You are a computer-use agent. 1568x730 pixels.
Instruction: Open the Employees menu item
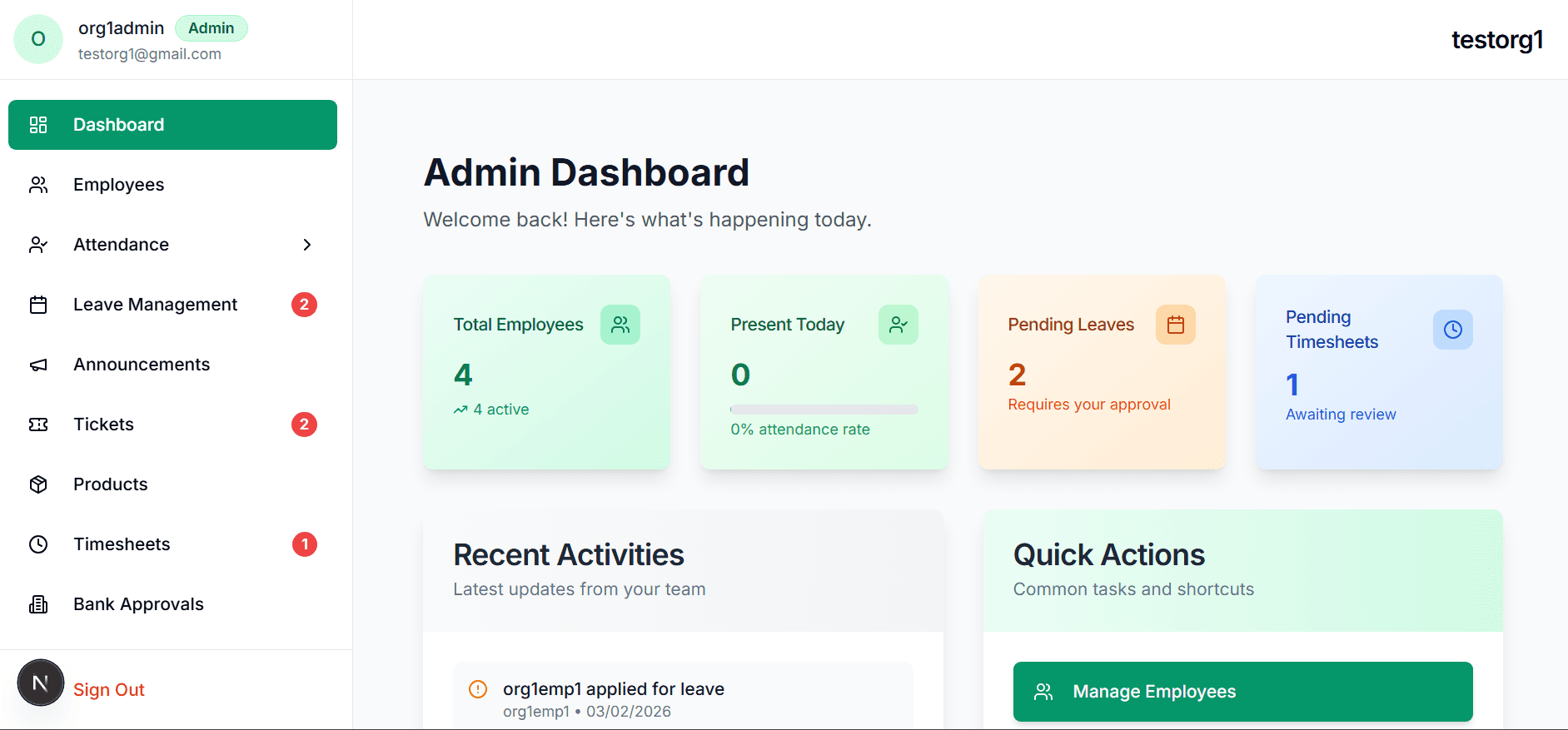pos(172,185)
